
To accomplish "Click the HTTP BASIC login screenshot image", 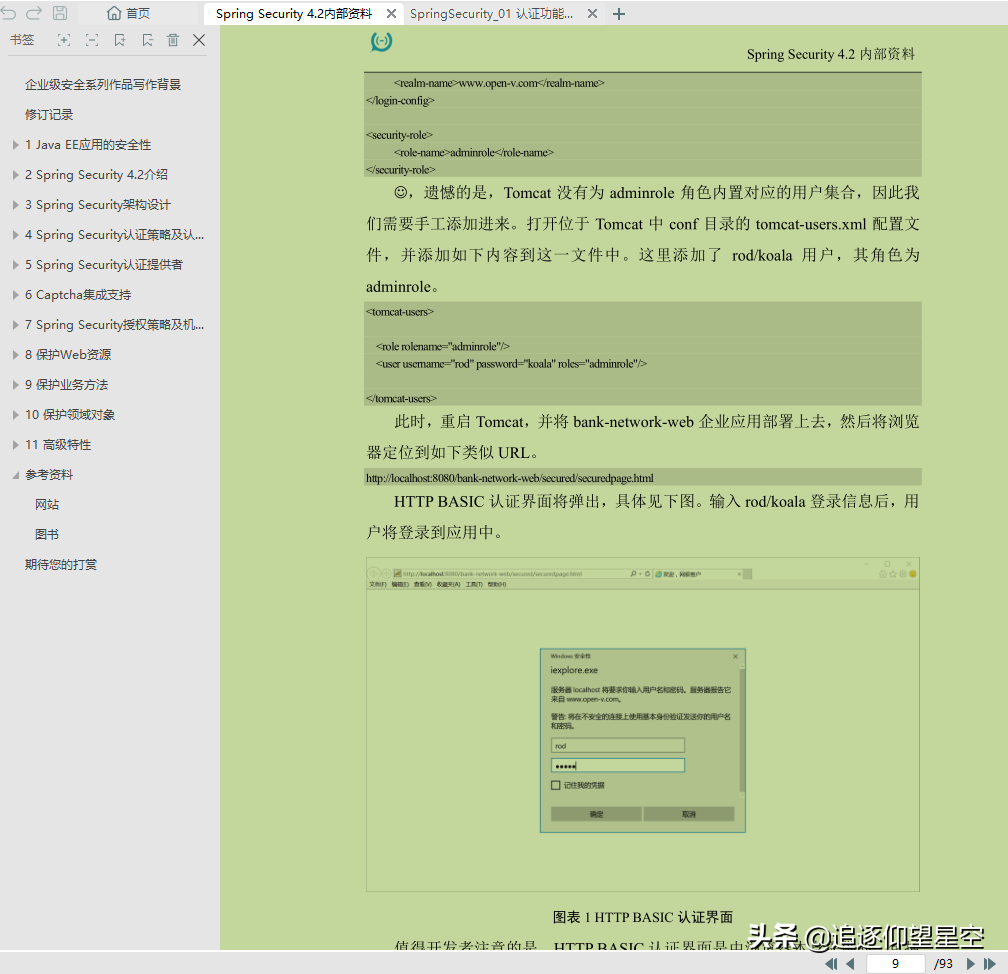I will [643, 725].
